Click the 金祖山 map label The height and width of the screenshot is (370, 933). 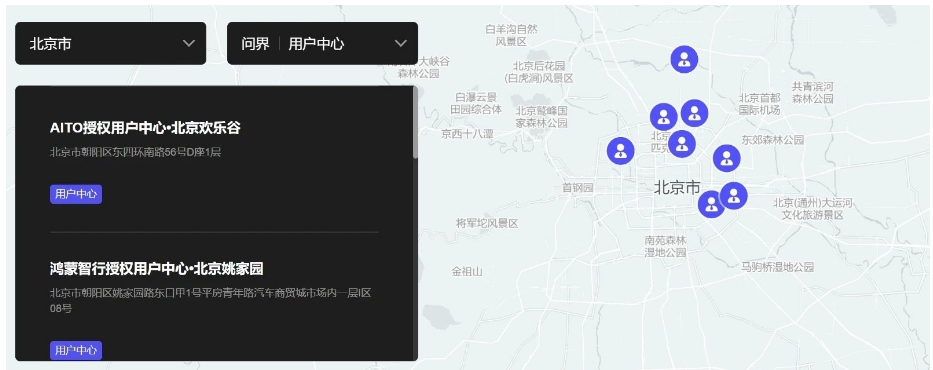click(466, 272)
